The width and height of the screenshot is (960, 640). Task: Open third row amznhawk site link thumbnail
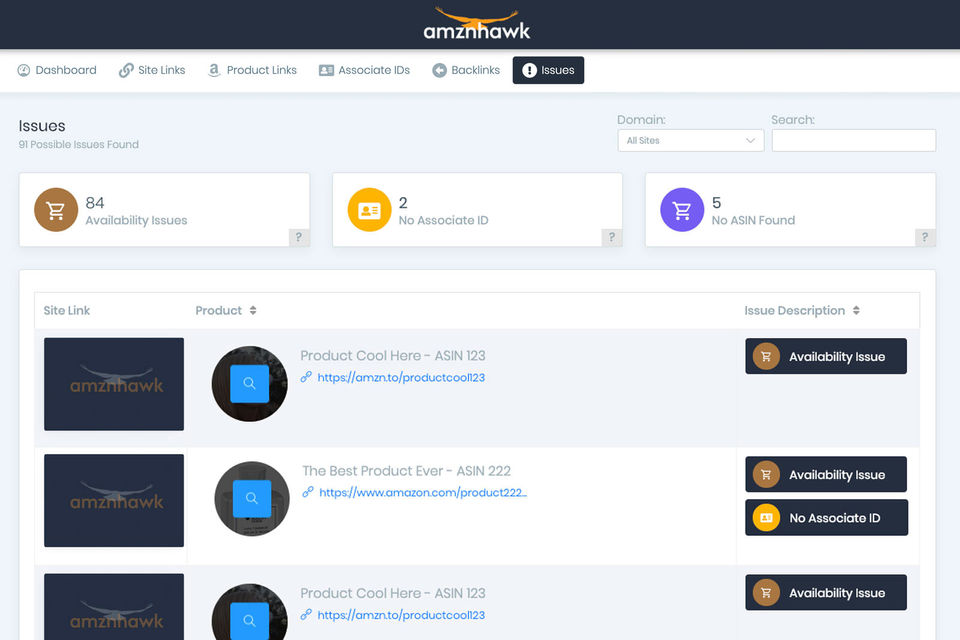[114, 607]
